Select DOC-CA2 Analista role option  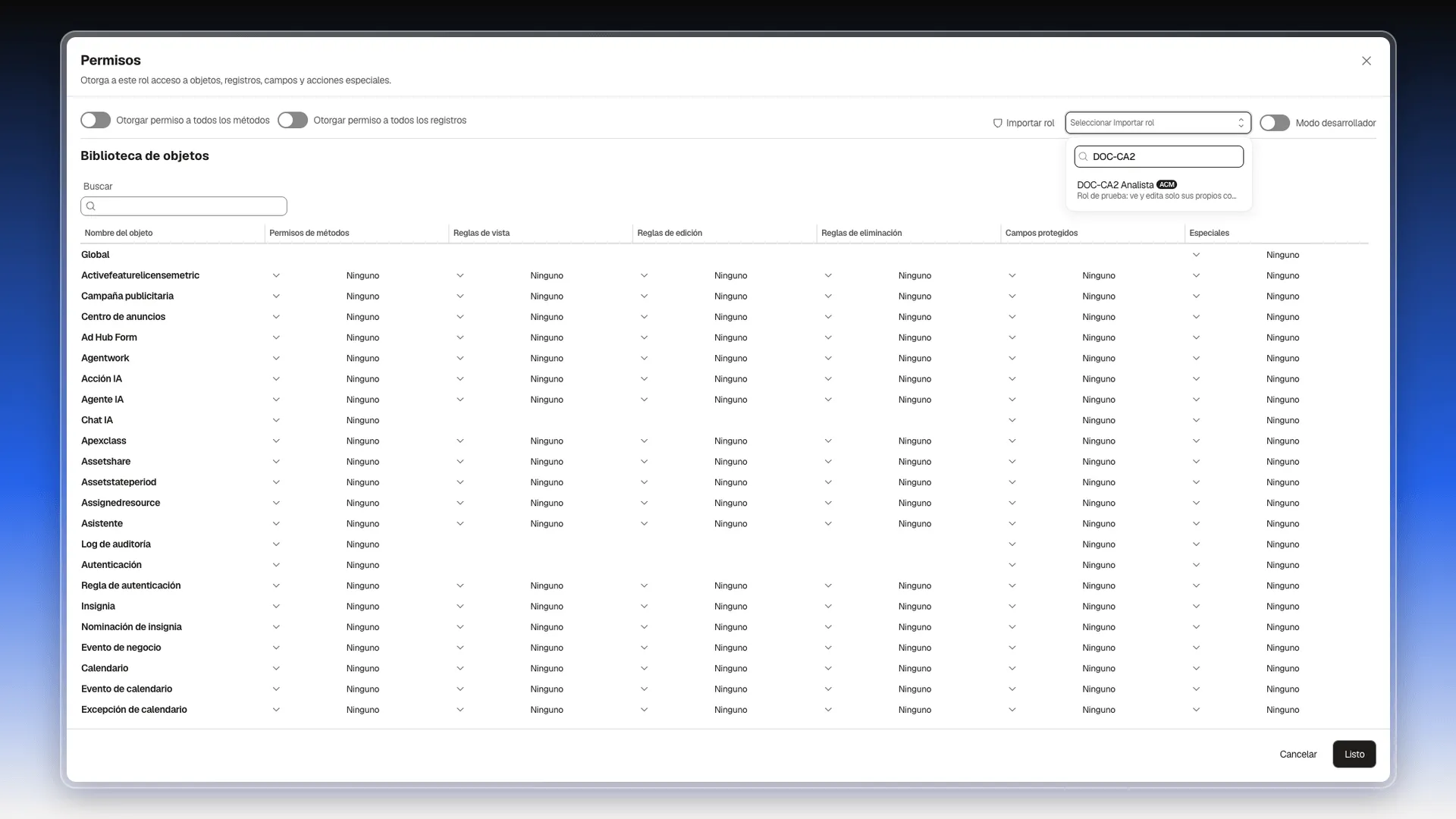coord(1158,190)
